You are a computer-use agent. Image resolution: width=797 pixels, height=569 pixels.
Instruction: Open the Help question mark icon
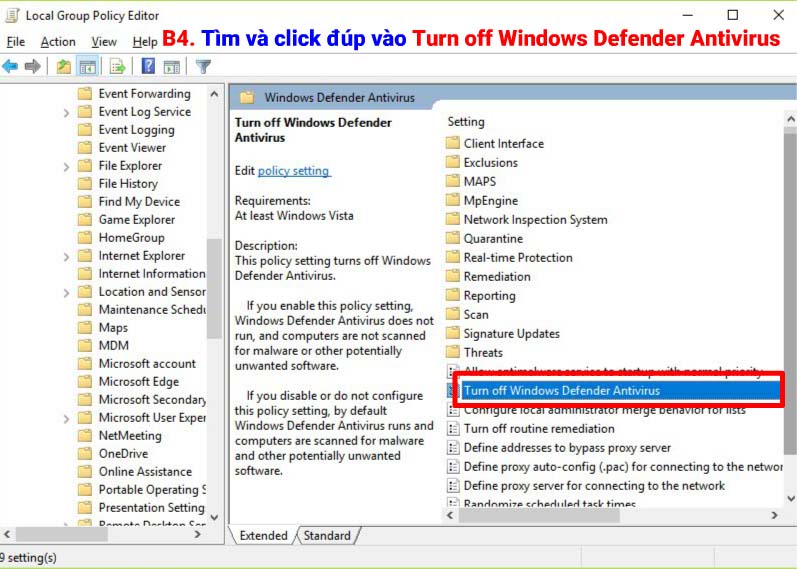pos(148,66)
